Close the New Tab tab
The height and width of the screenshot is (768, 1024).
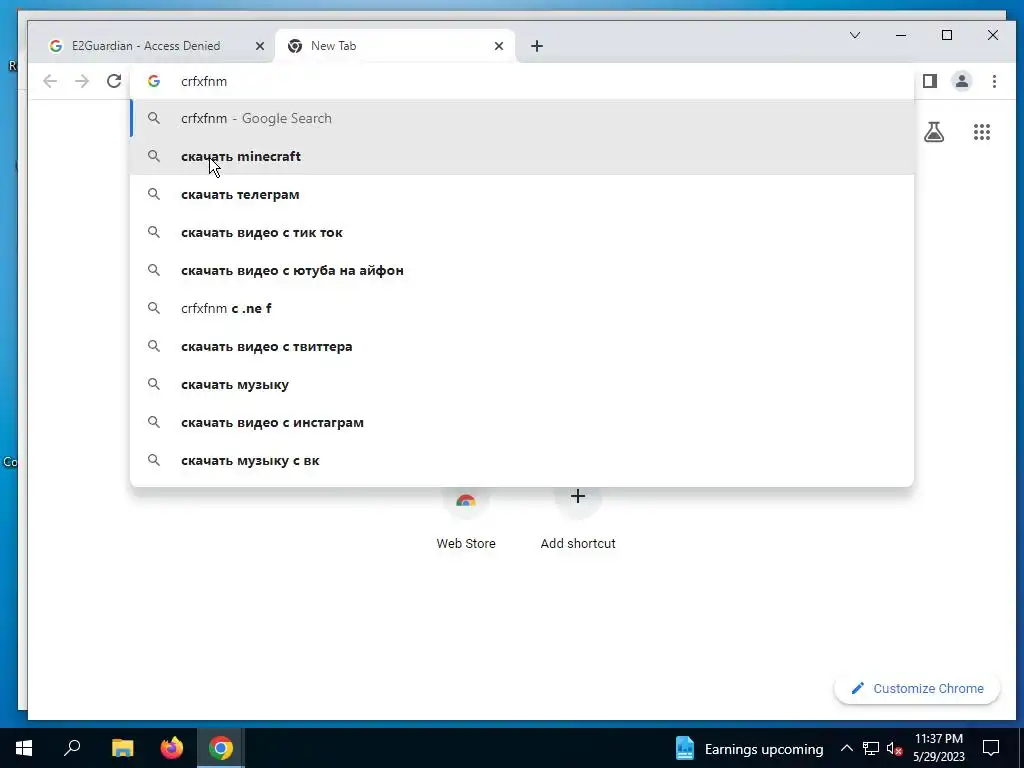coord(498,46)
